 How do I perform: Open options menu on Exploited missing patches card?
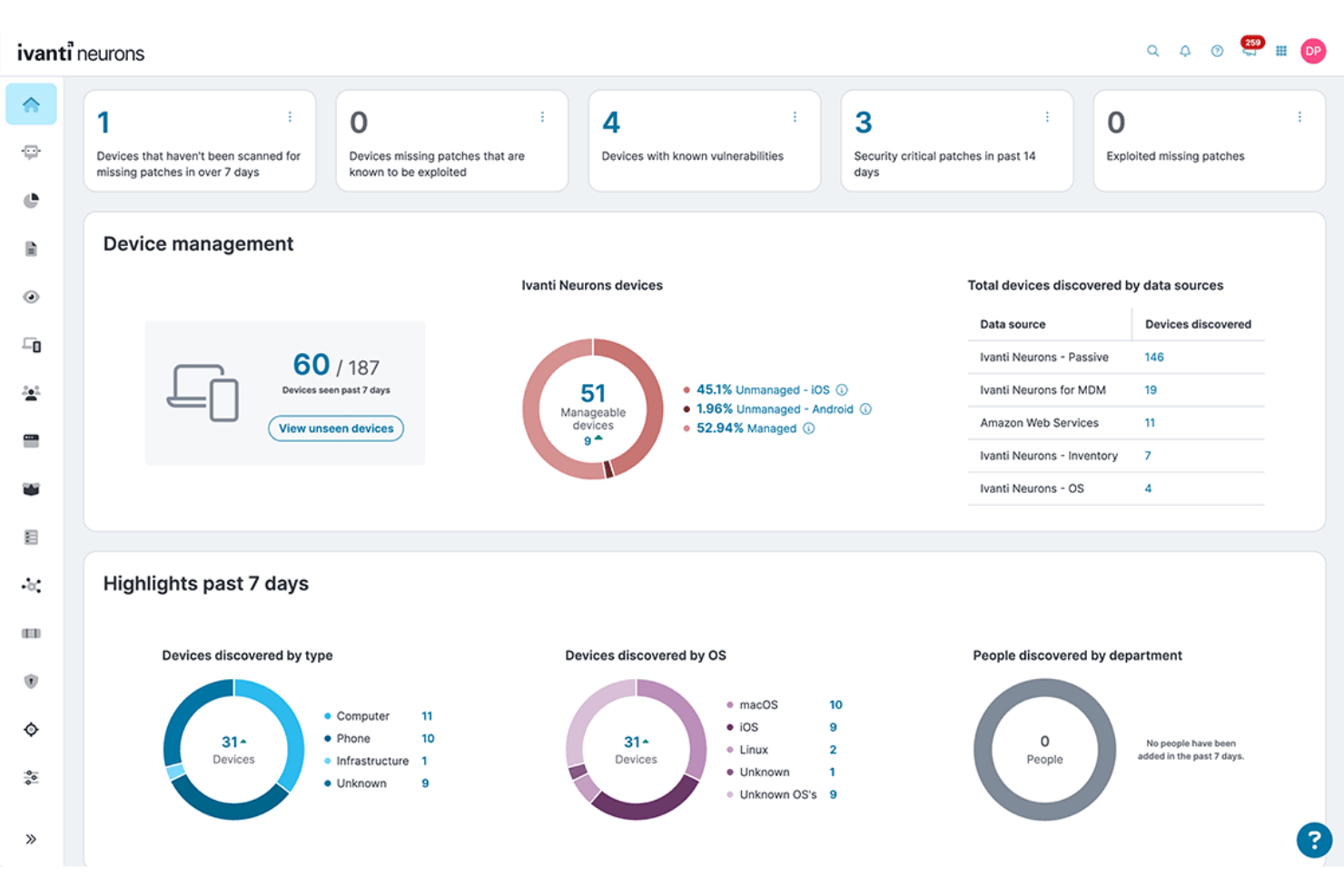click(1300, 117)
